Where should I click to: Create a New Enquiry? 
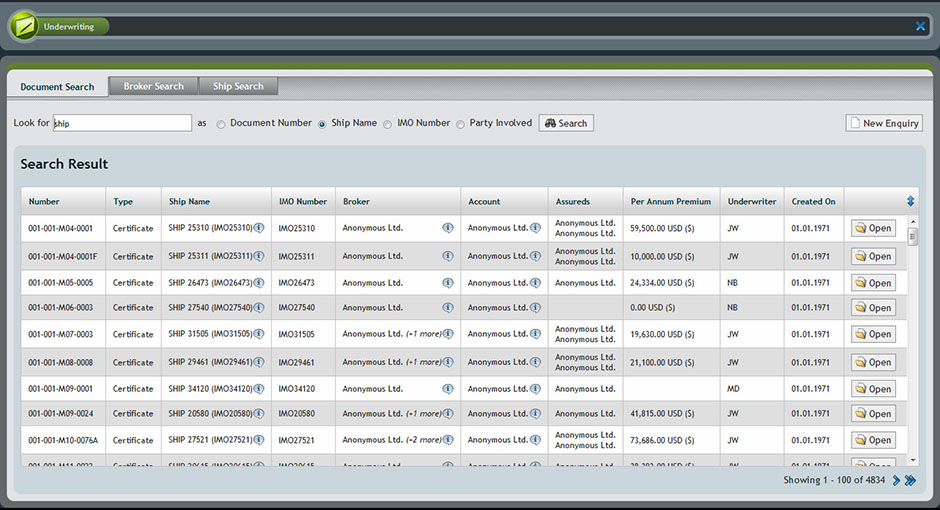[883, 123]
